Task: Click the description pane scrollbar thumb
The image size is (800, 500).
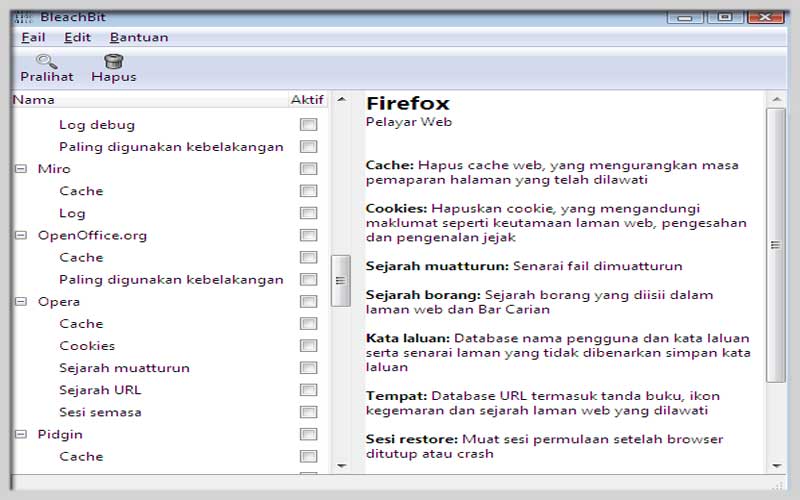Action: coord(776,245)
